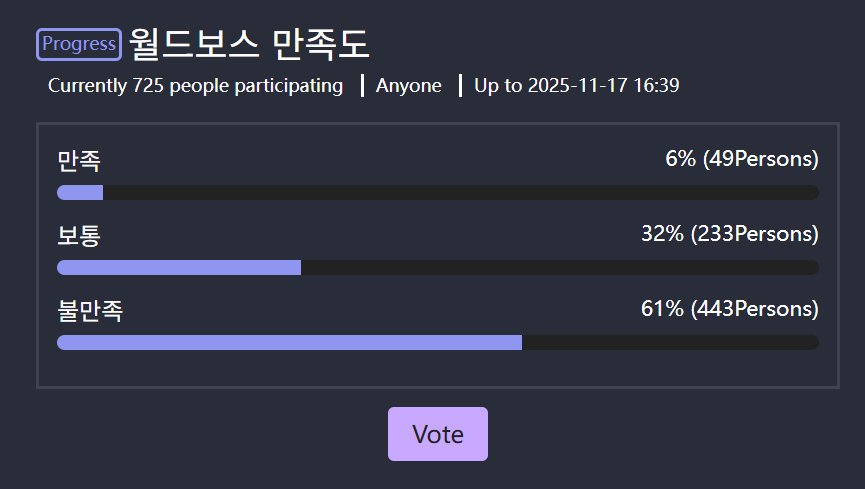Click the word Currently in the participant count
The width and height of the screenshot is (865, 489).
tap(87, 86)
